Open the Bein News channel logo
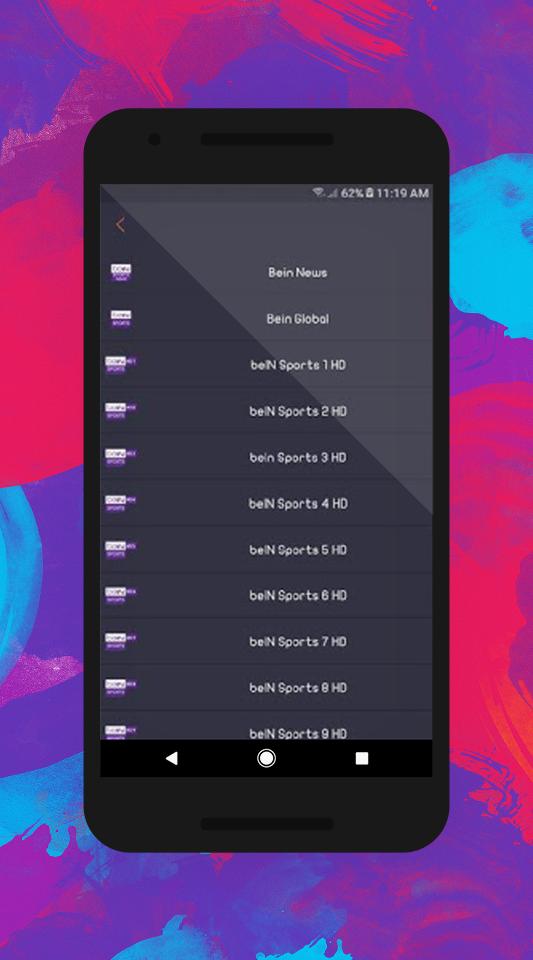The height and width of the screenshot is (960, 533). (x=121, y=272)
